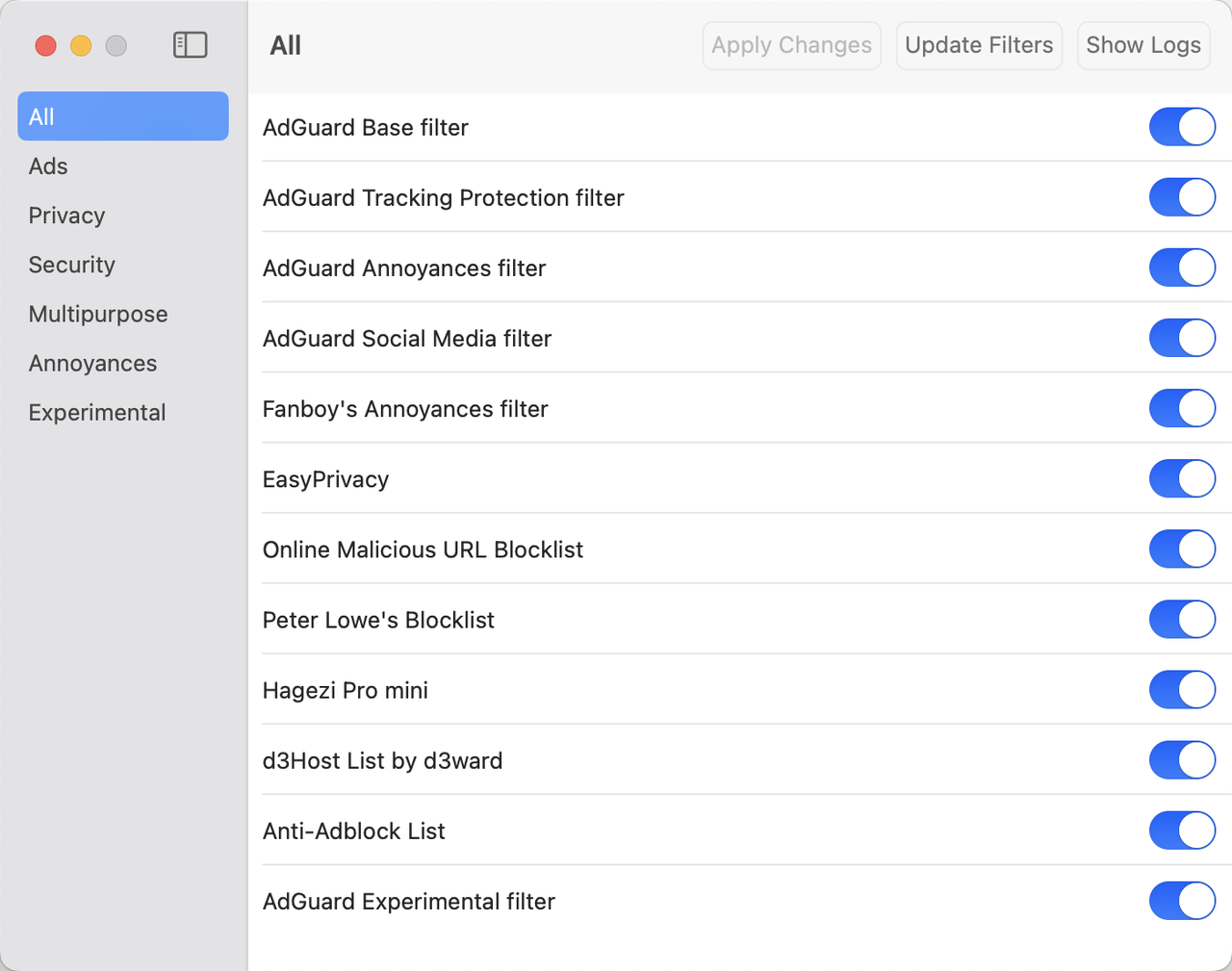Disable the AdGuard Base filter toggle
Screen dimensions: 1232x971
[1181, 127]
